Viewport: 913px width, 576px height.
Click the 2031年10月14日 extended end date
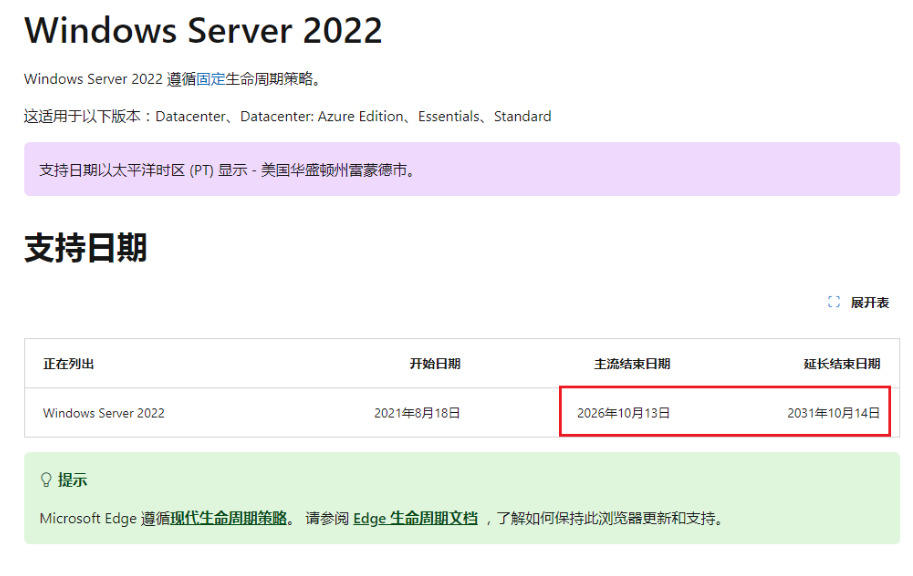[x=833, y=413]
